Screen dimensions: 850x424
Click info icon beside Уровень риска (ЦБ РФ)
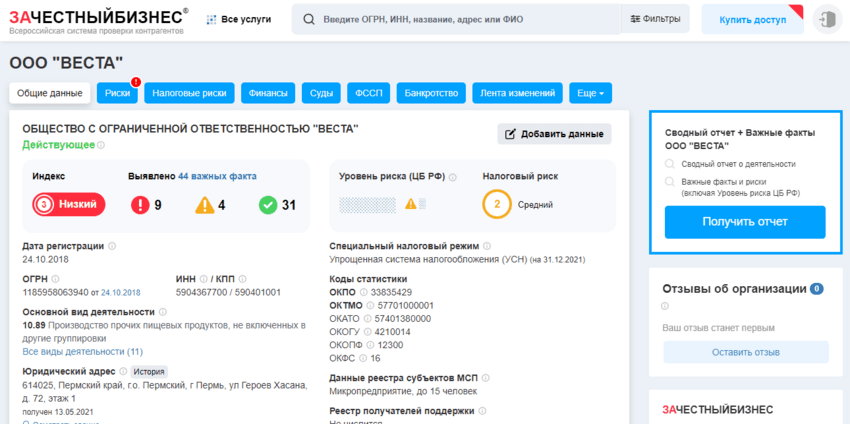(453, 177)
